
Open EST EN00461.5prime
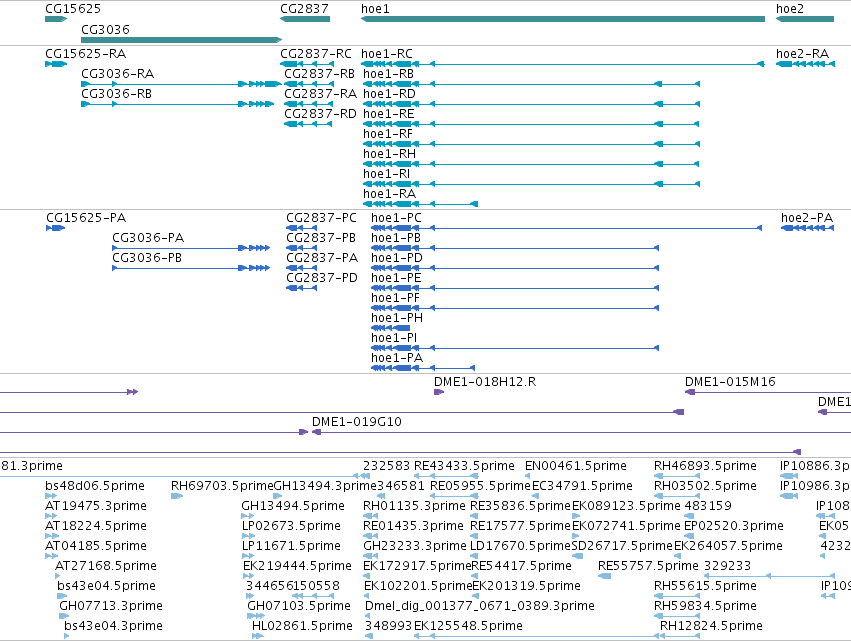click(x=575, y=466)
